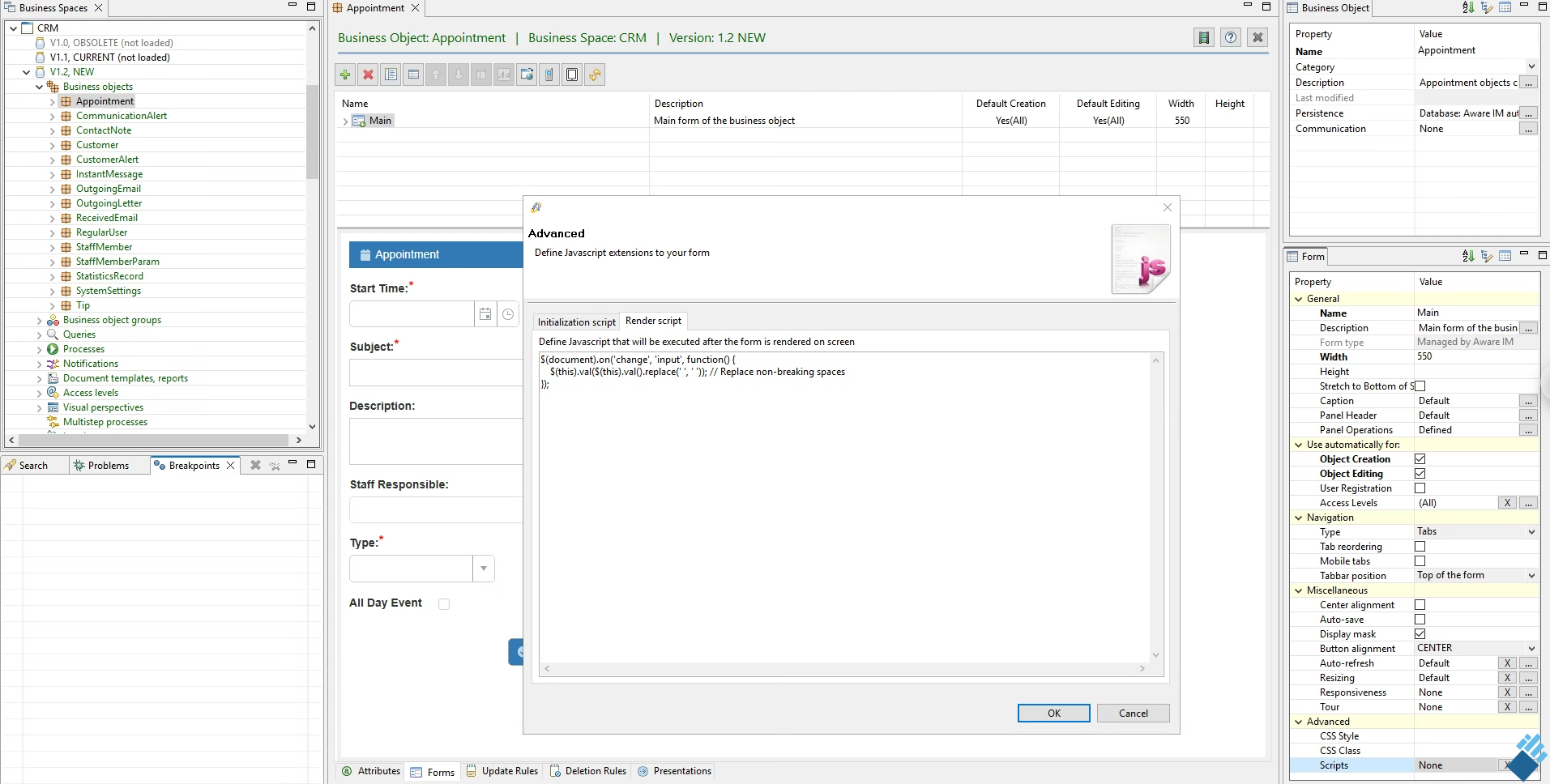
Task: Click the script editor horizontal scrollbar
Action: tap(845, 669)
